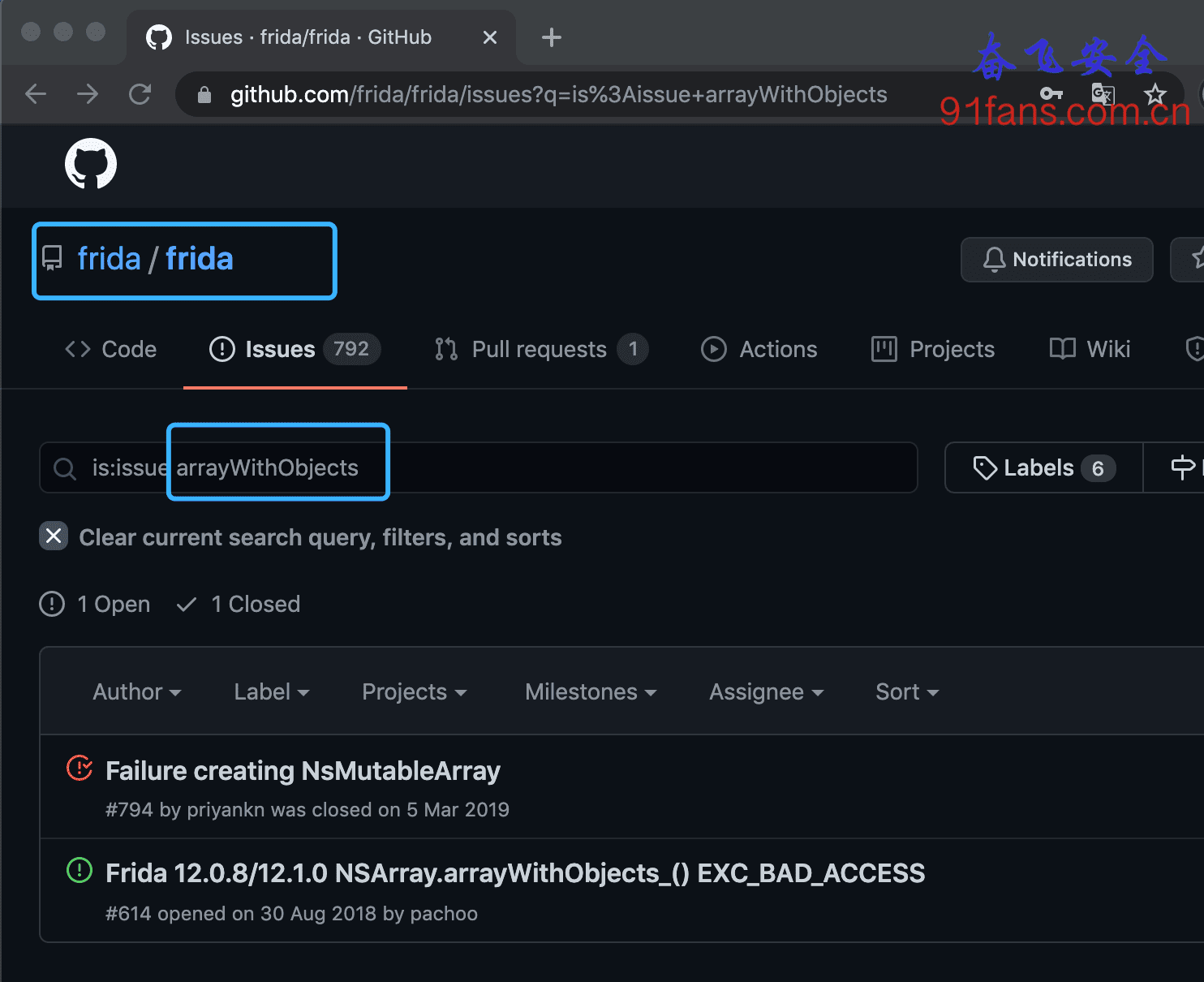Click the browser forward arrow

(88, 94)
